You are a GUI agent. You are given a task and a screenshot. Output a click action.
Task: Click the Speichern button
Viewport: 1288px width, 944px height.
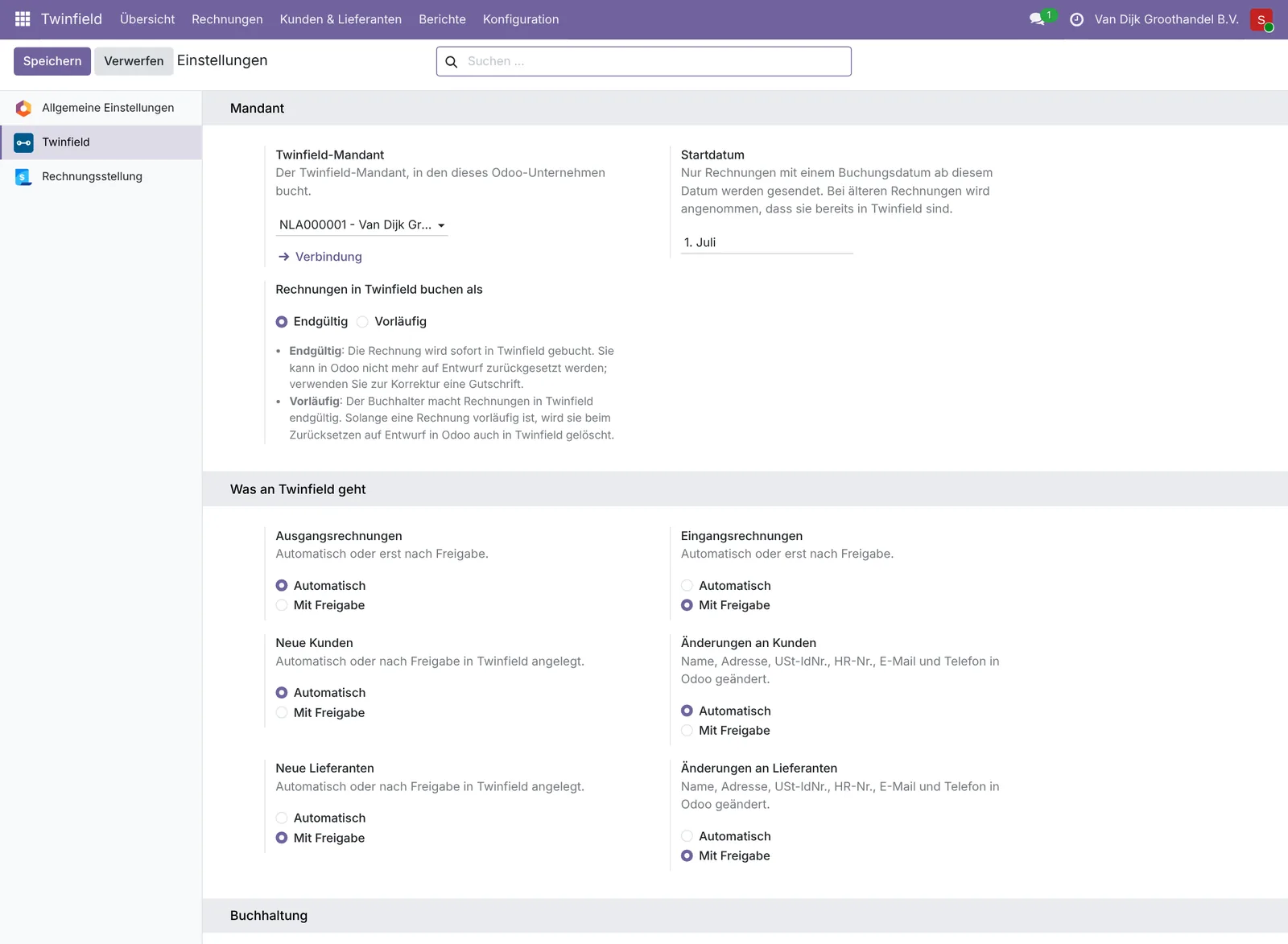point(52,61)
